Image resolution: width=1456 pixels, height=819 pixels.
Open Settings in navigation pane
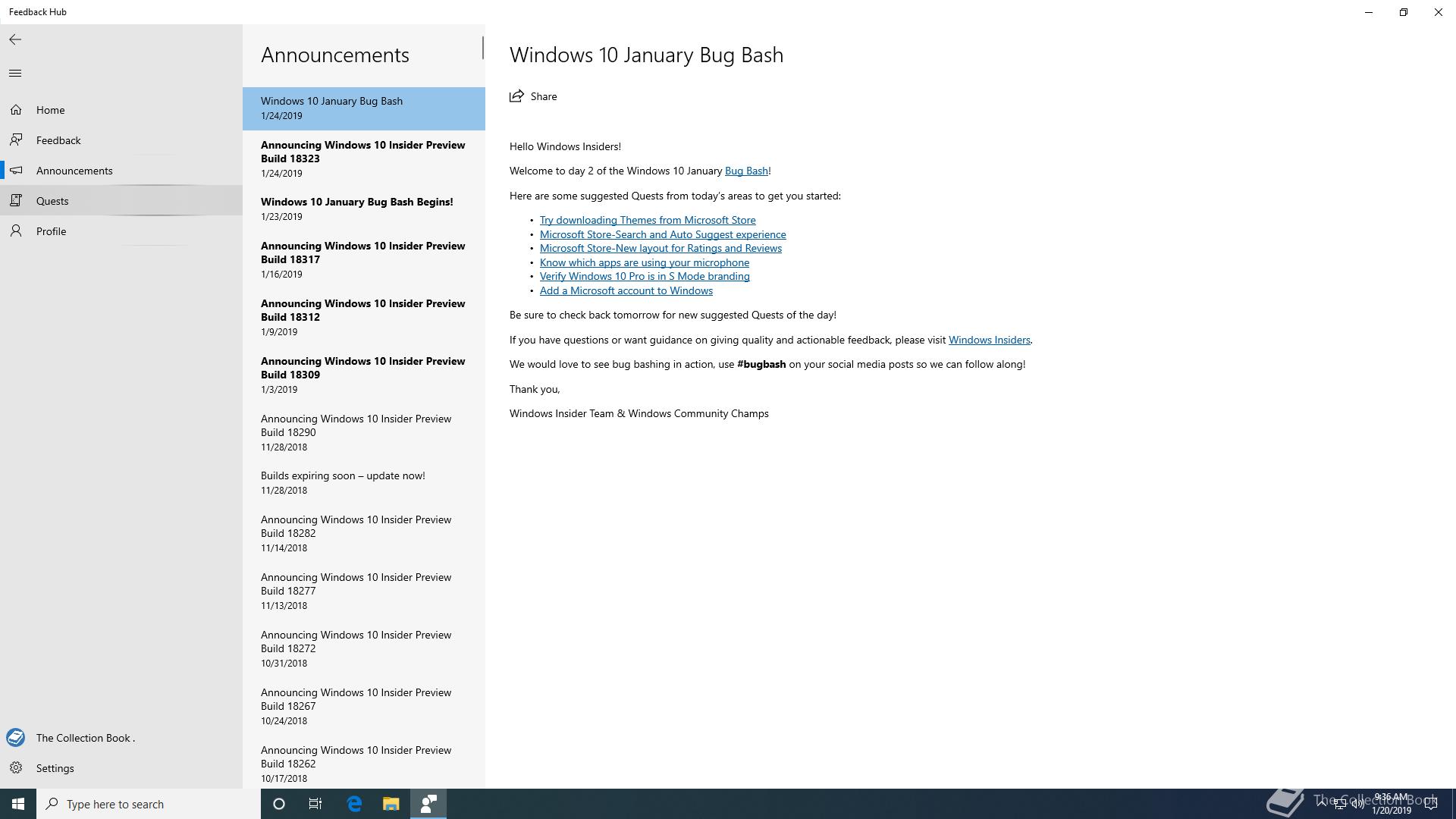click(x=121, y=768)
